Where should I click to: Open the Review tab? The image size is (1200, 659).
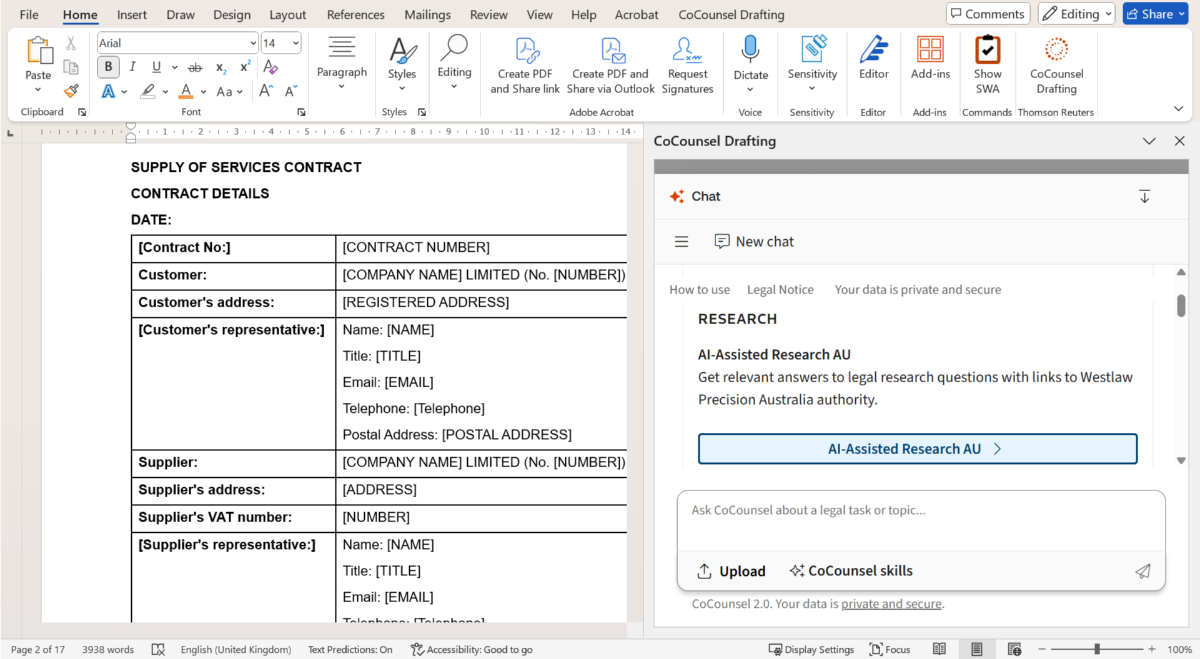click(488, 14)
